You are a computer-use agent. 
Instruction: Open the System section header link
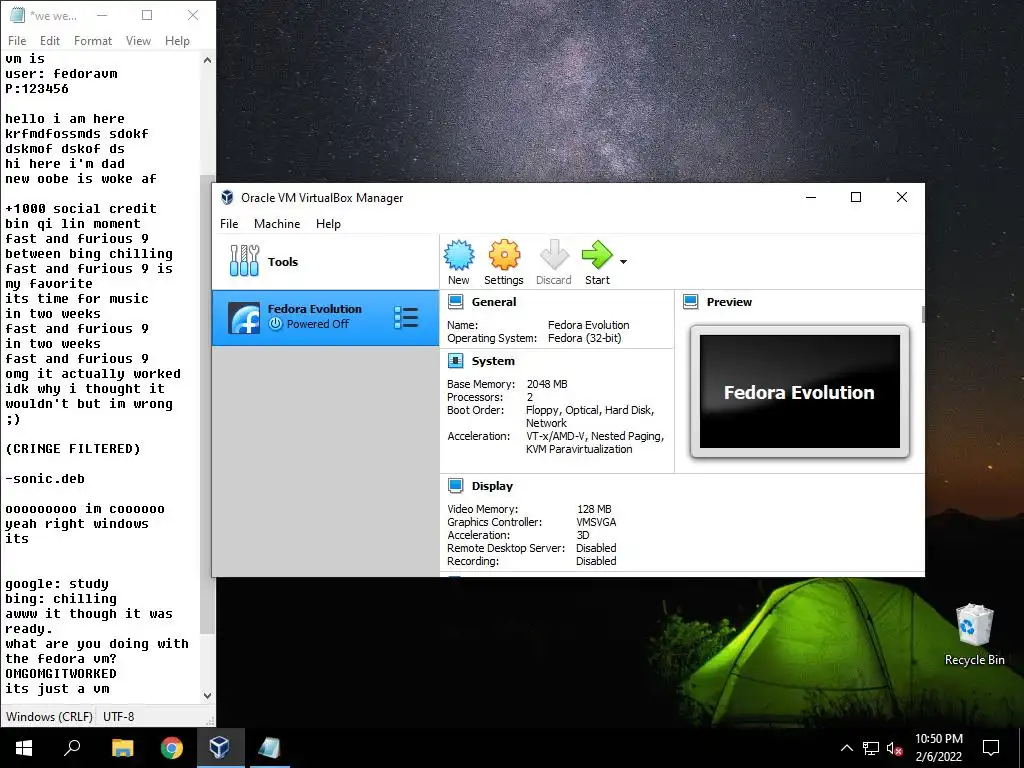click(x=493, y=361)
